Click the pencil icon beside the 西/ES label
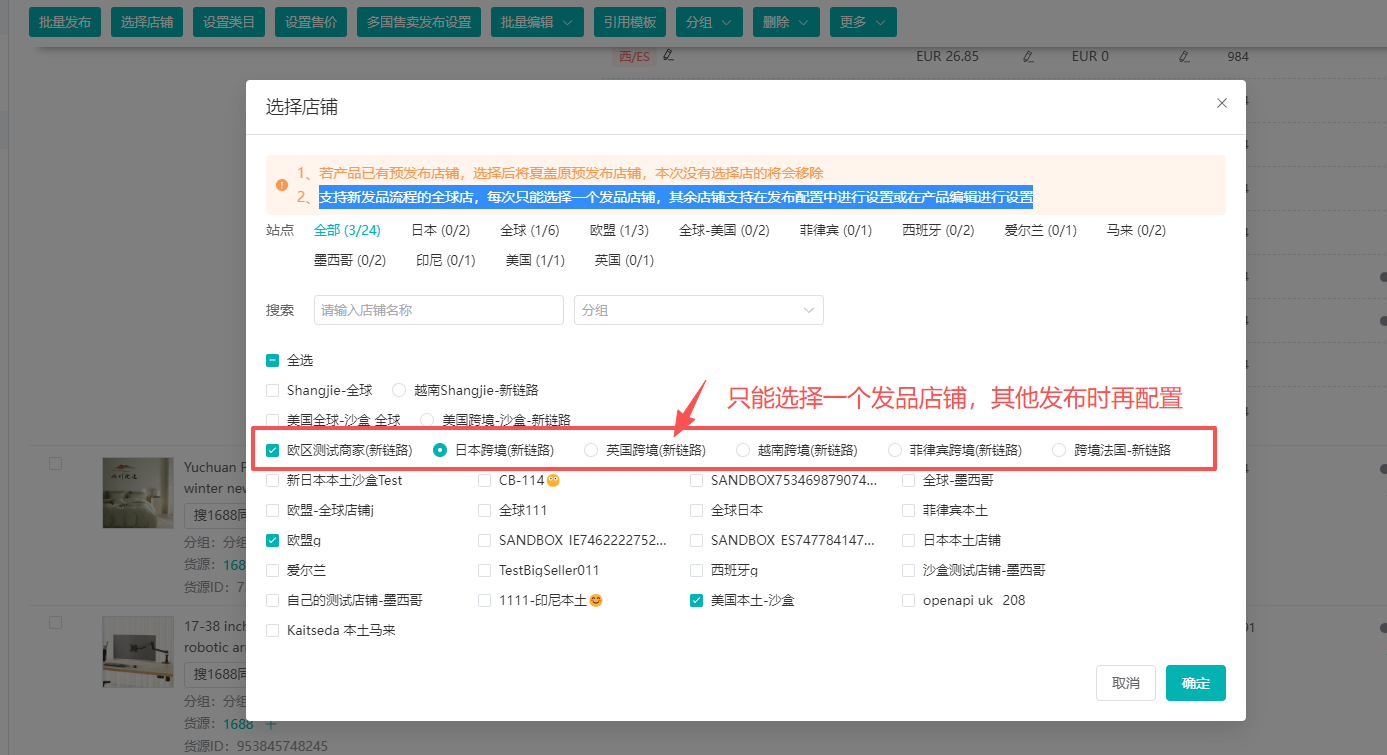 coord(667,57)
